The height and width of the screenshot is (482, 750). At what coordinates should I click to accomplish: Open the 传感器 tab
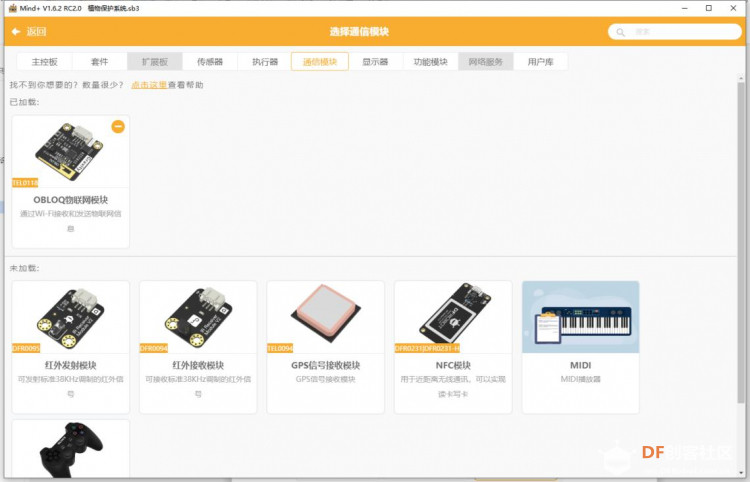pos(210,62)
